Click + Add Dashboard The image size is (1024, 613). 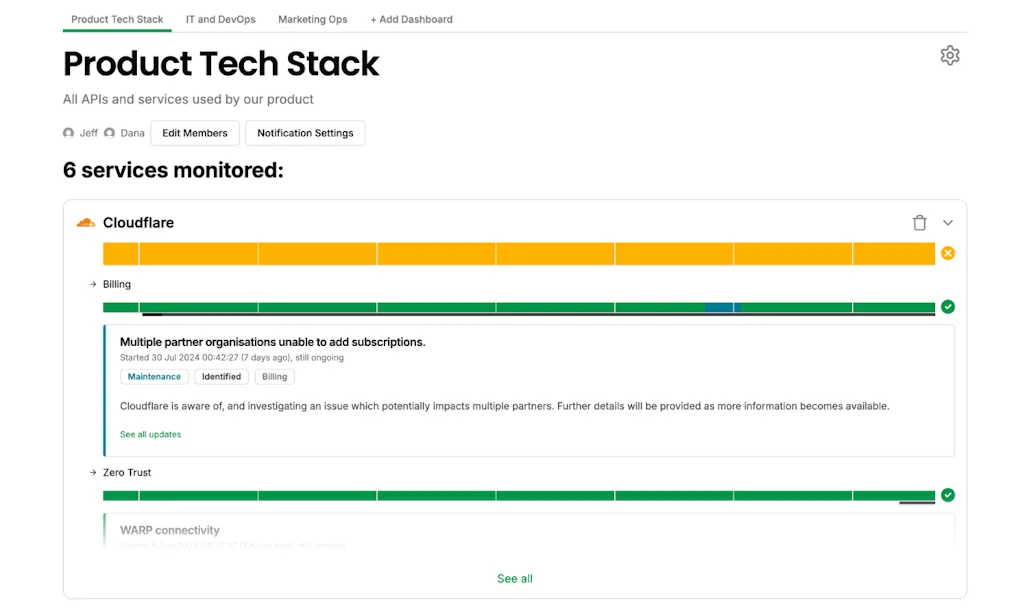411,18
